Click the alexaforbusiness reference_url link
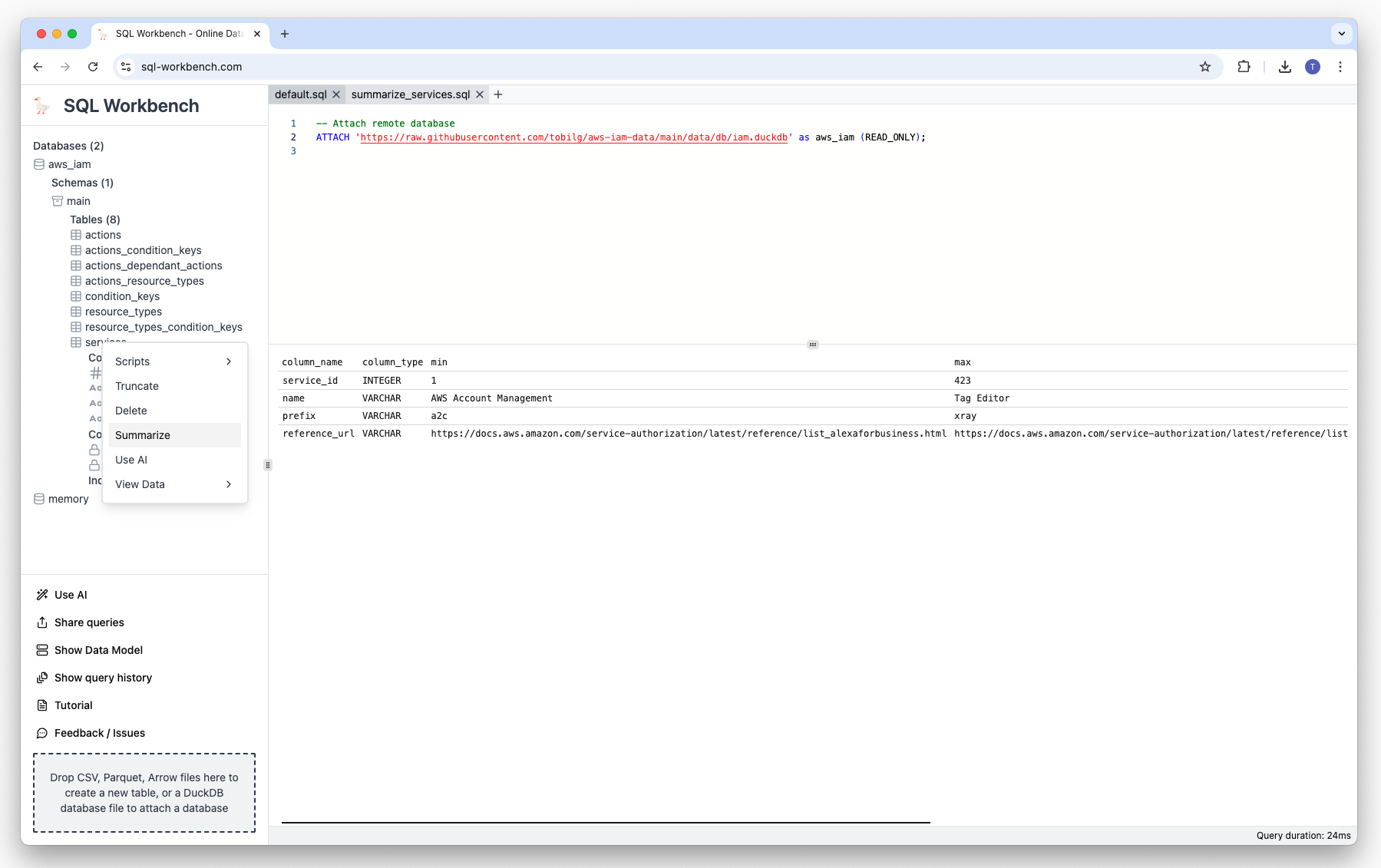The width and height of the screenshot is (1381, 868). [687, 434]
